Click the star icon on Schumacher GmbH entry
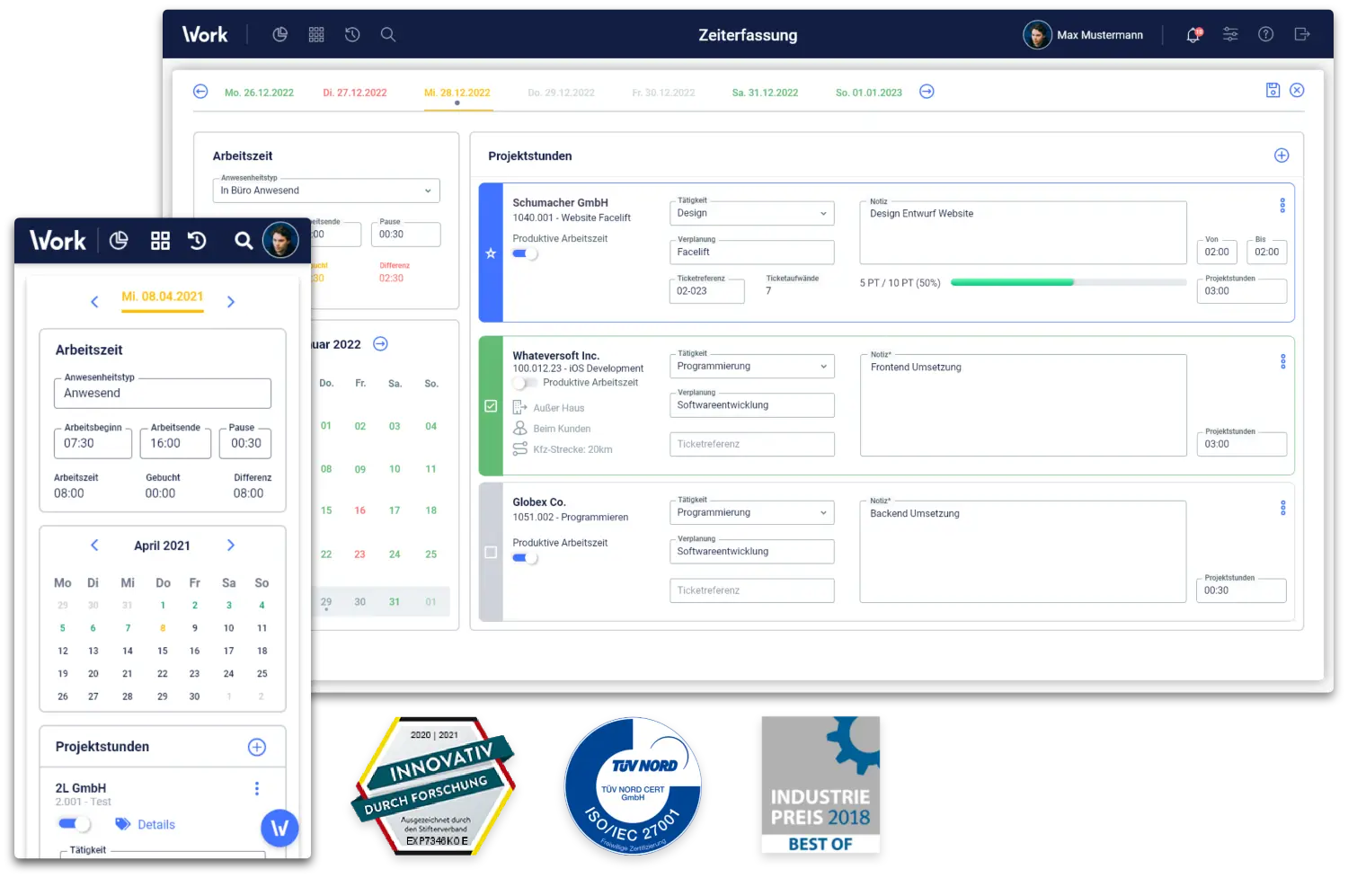 (x=491, y=253)
